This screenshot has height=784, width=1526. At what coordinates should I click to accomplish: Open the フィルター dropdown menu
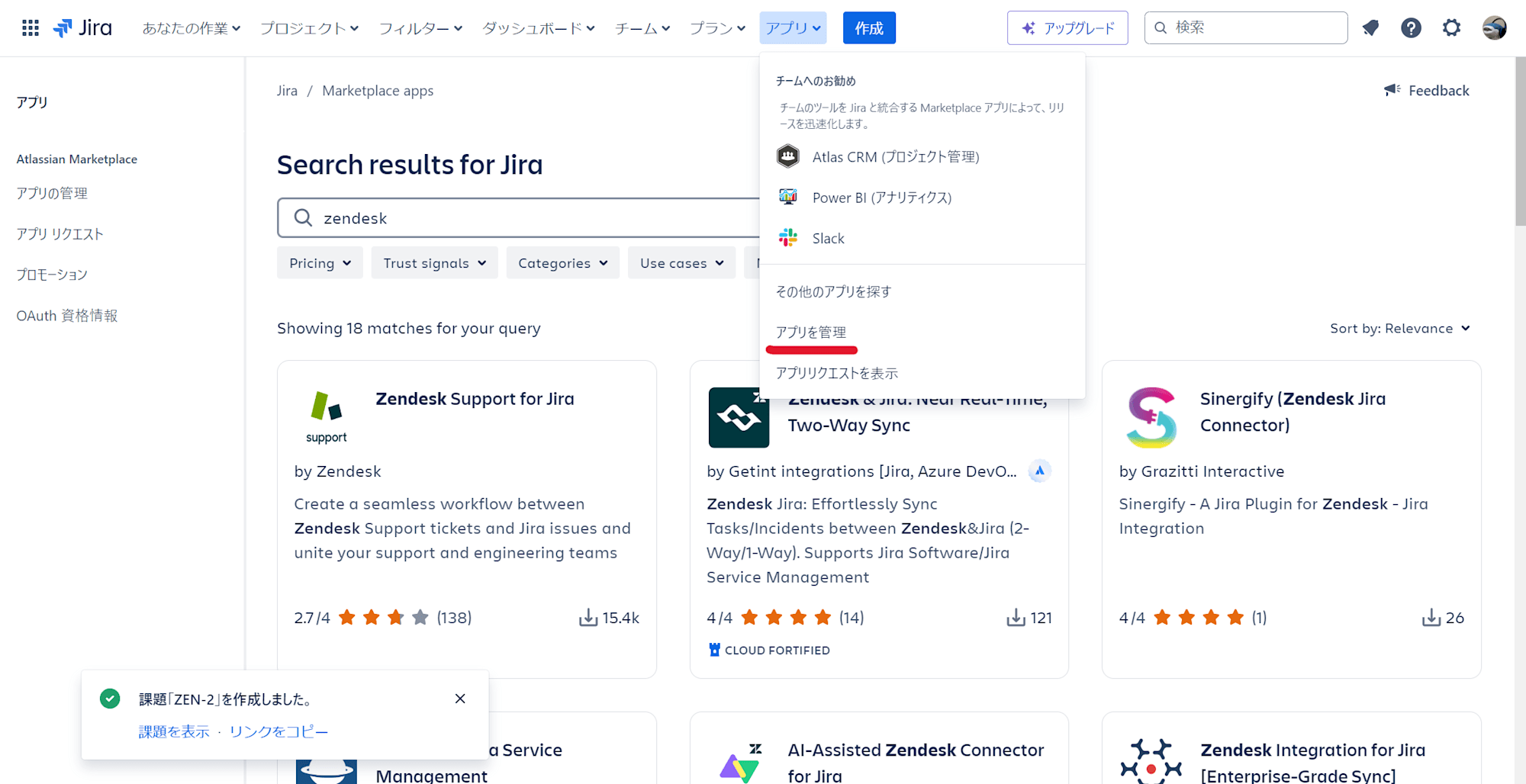point(420,28)
